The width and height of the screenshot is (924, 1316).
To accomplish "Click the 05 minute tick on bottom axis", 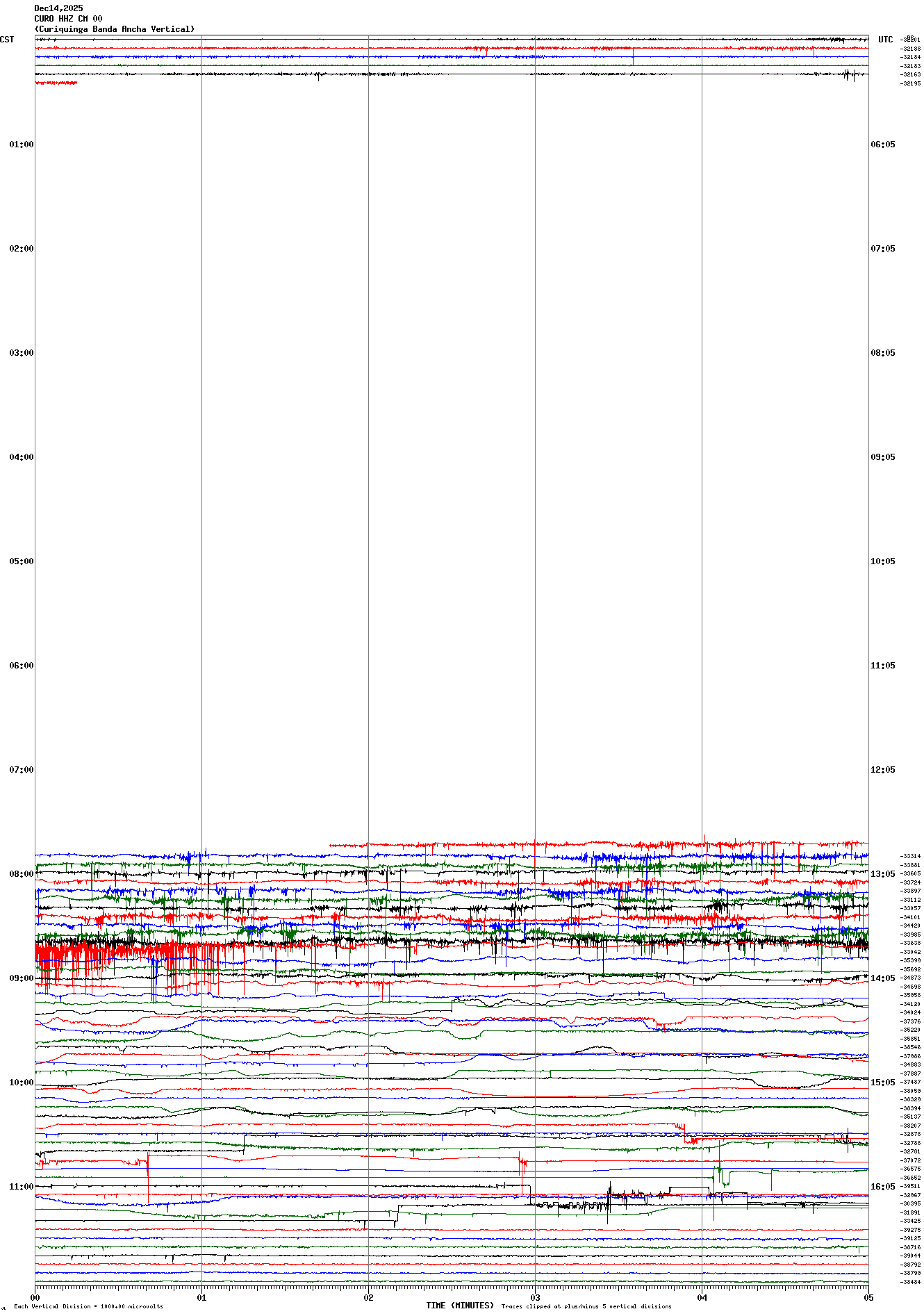I will point(868,1297).
